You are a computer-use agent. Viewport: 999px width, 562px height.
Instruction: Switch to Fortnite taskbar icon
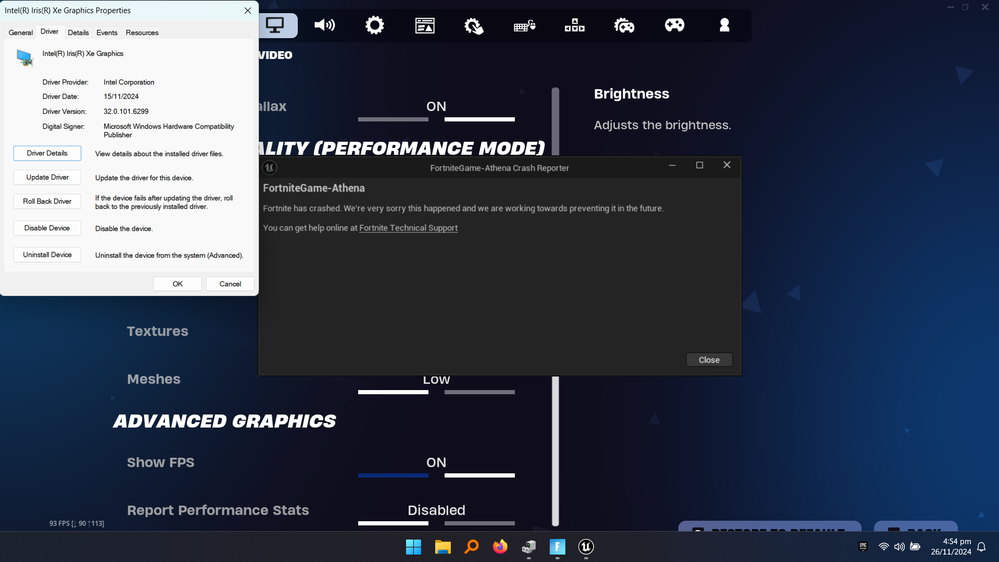click(x=557, y=547)
